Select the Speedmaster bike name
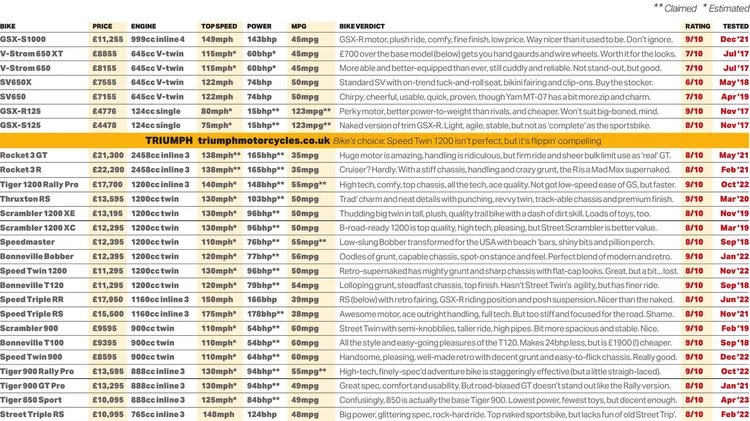Image resolution: width=750 pixels, height=421 pixels. (x=27, y=242)
